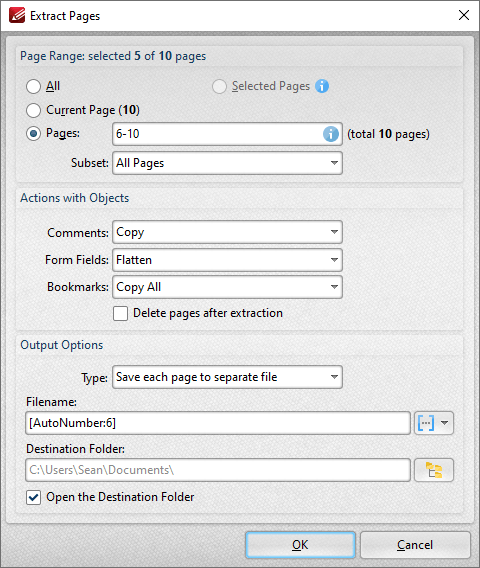Open the Comments dropdown
This screenshot has width=480, height=568.
pos(228,232)
